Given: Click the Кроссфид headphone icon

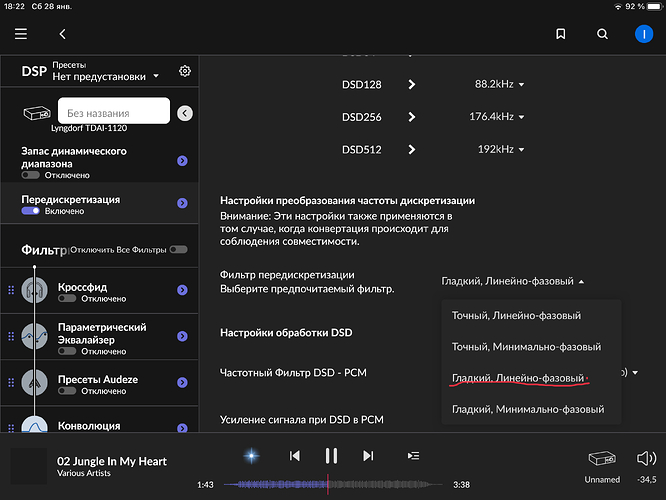Looking at the screenshot, I should point(34,290).
